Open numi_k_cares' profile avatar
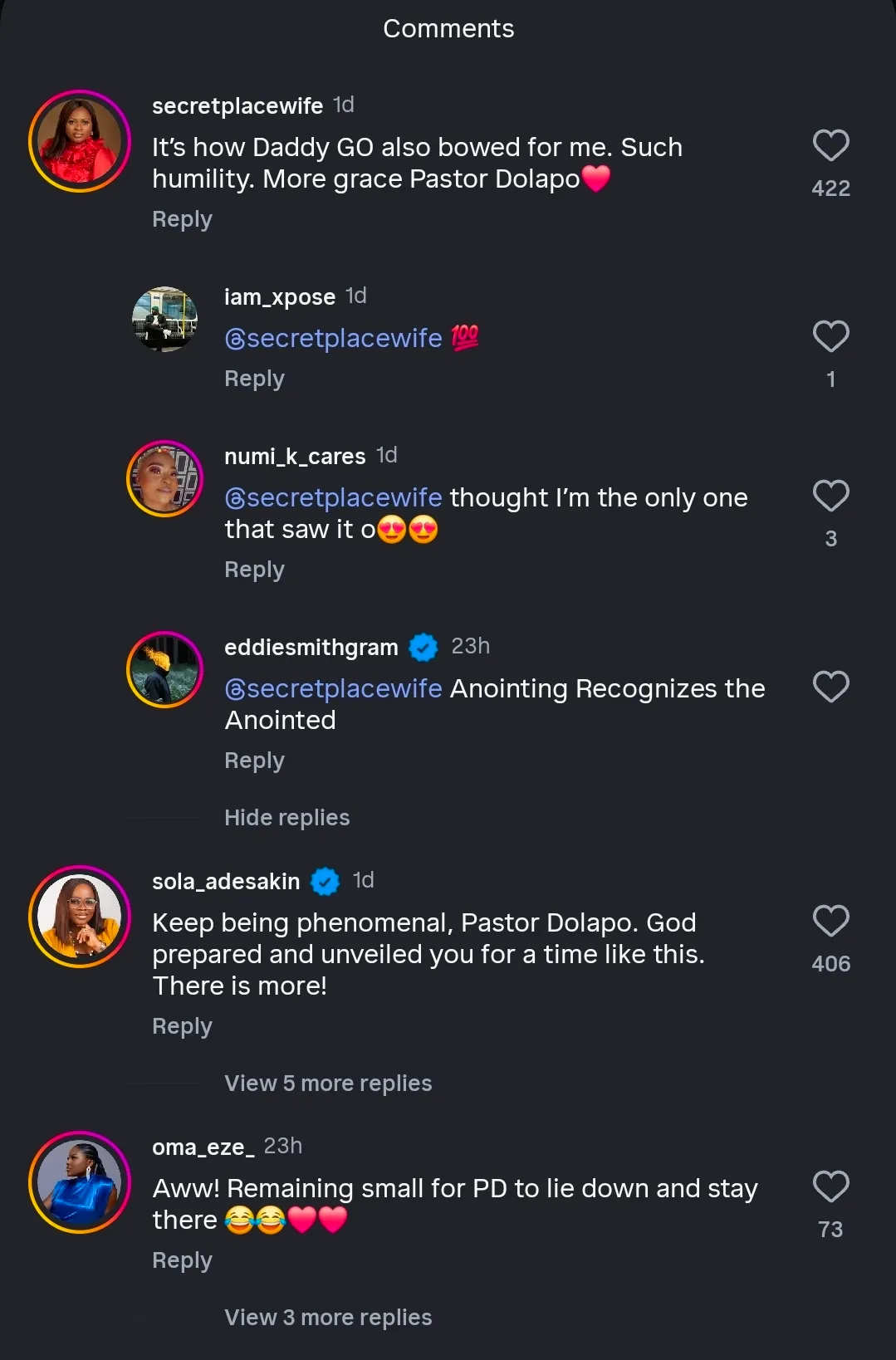This screenshot has width=896, height=1360. point(164,479)
